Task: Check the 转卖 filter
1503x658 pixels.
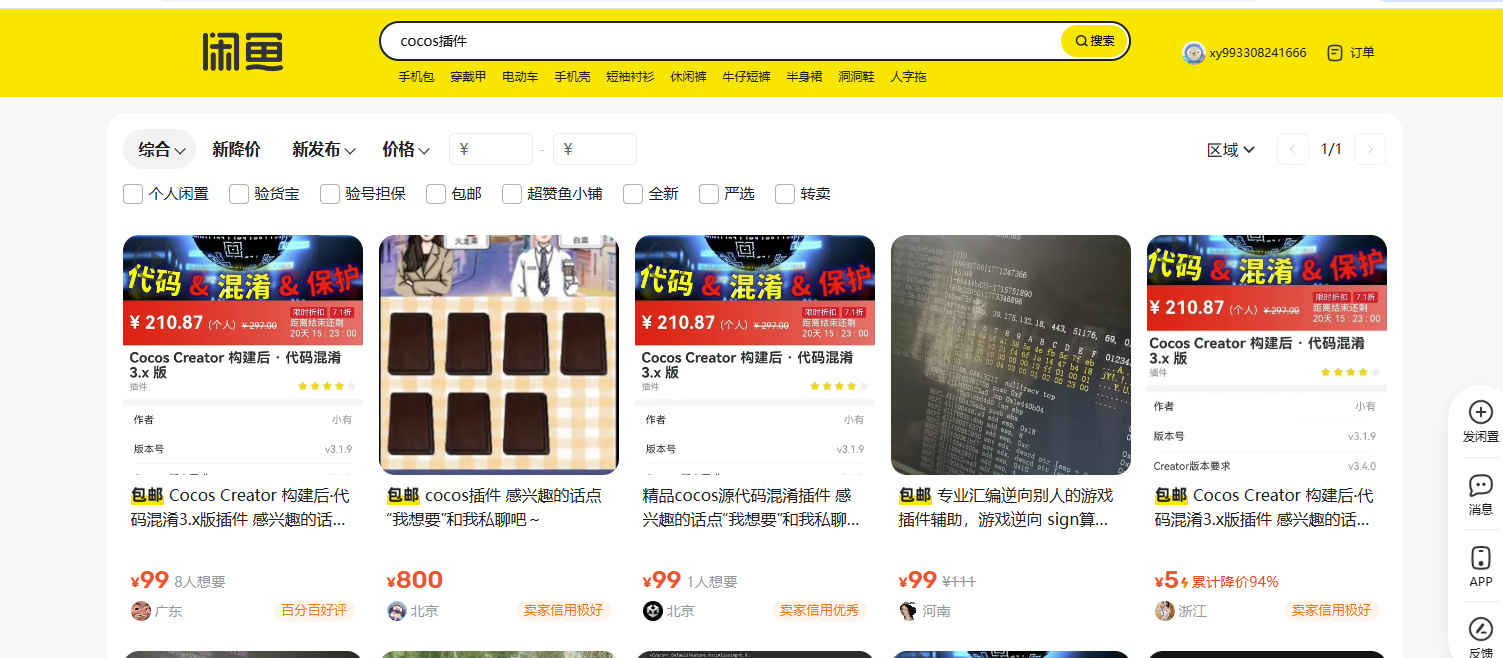Action: [x=785, y=194]
